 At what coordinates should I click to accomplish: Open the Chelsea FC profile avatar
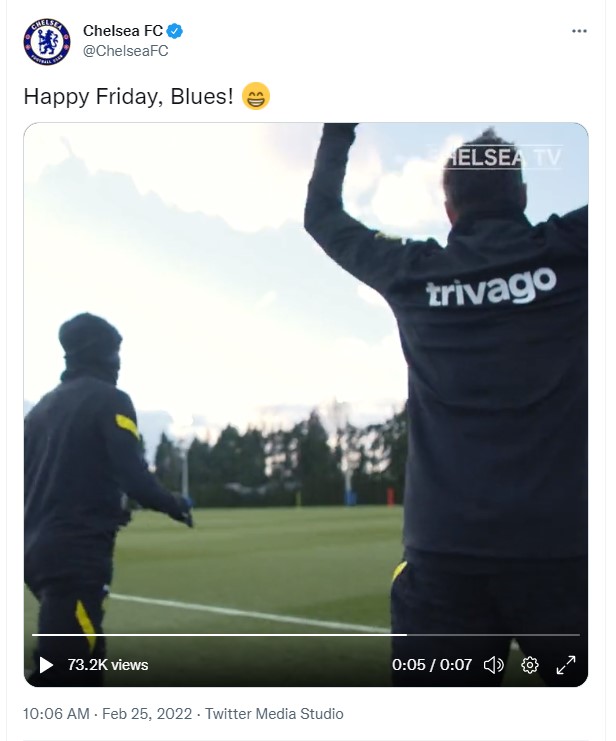pos(47,42)
